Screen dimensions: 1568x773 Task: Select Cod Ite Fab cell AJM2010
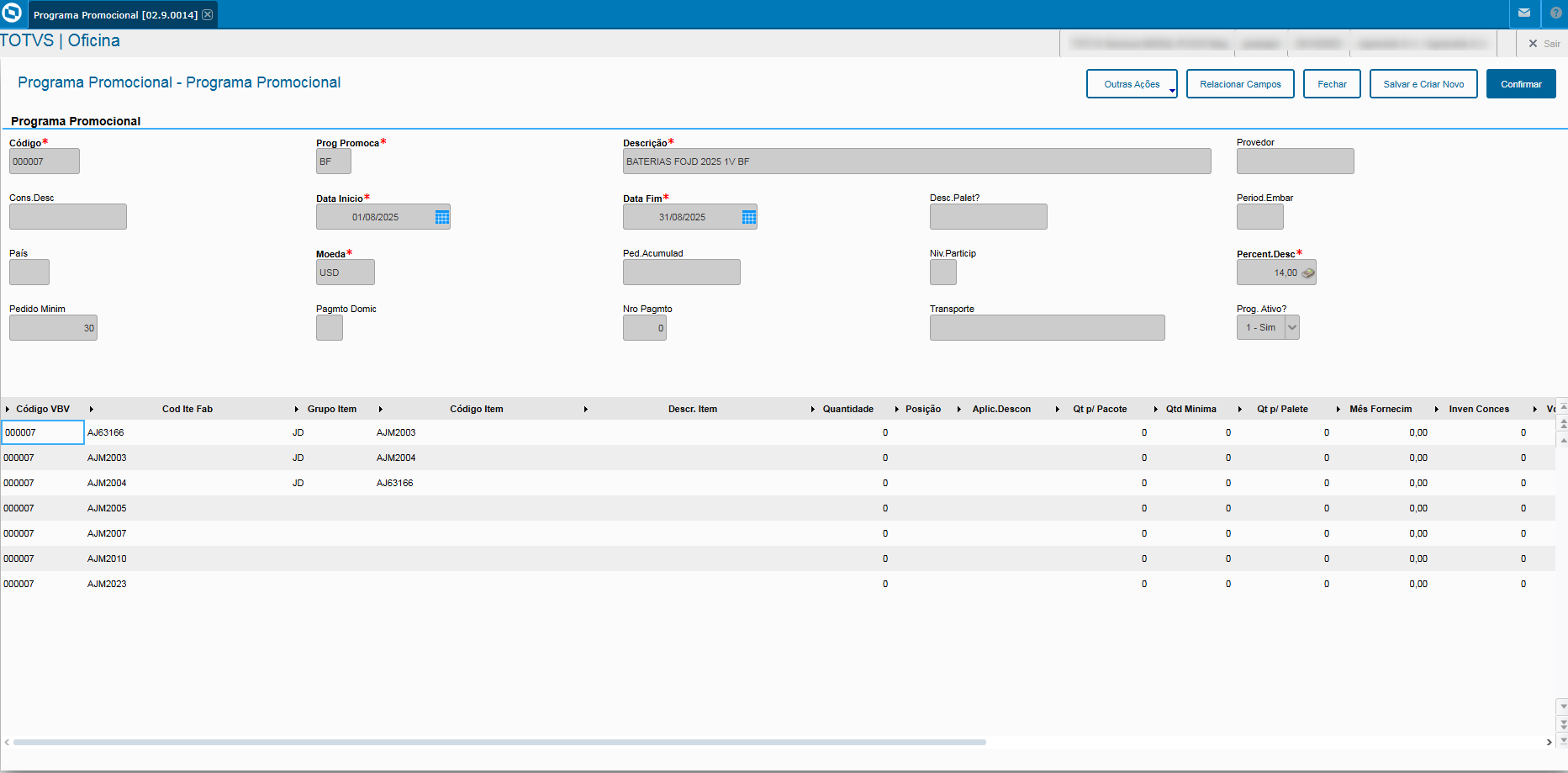click(x=187, y=559)
